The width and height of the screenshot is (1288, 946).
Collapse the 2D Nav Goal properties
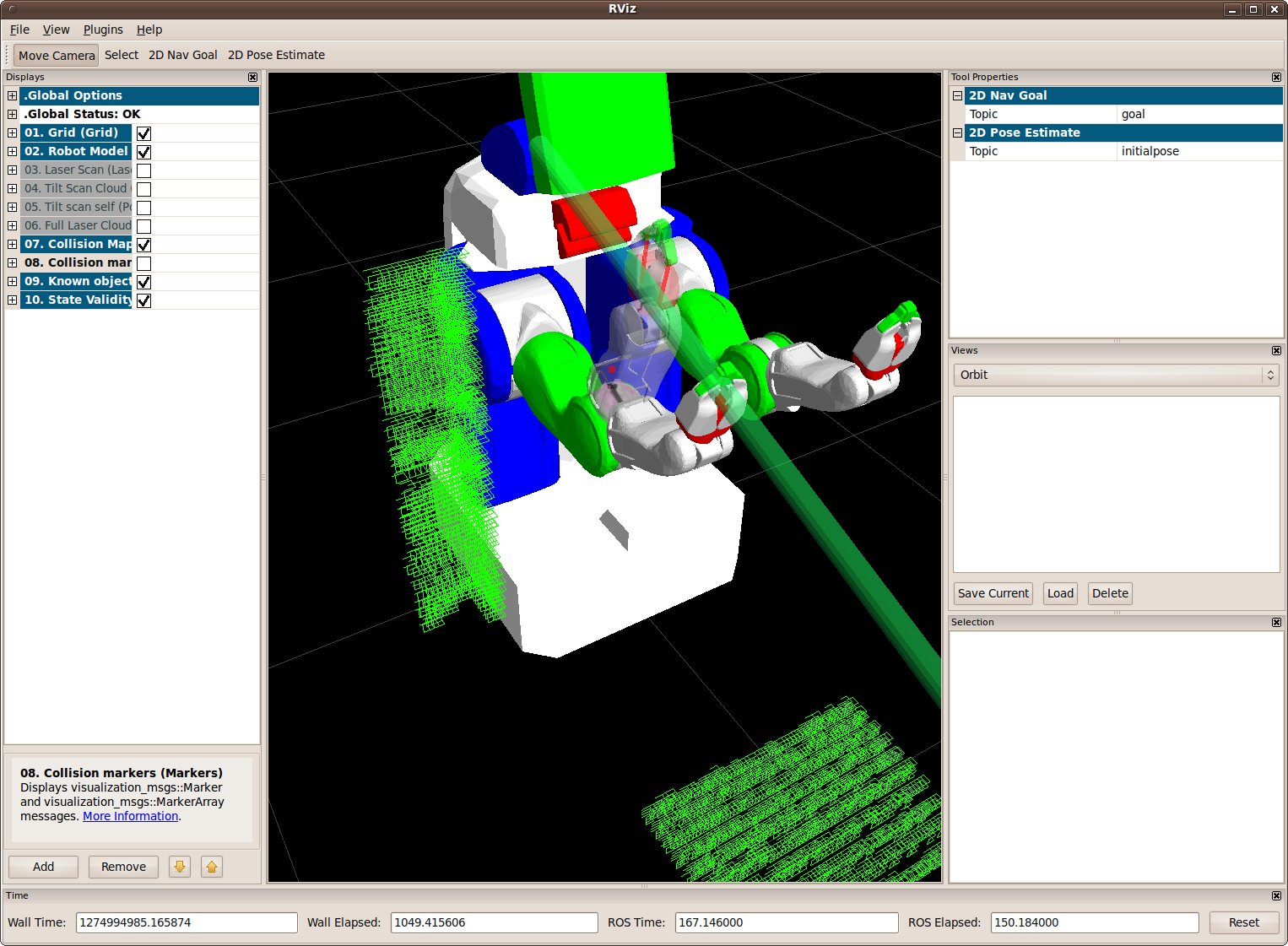tap(957, 95)
